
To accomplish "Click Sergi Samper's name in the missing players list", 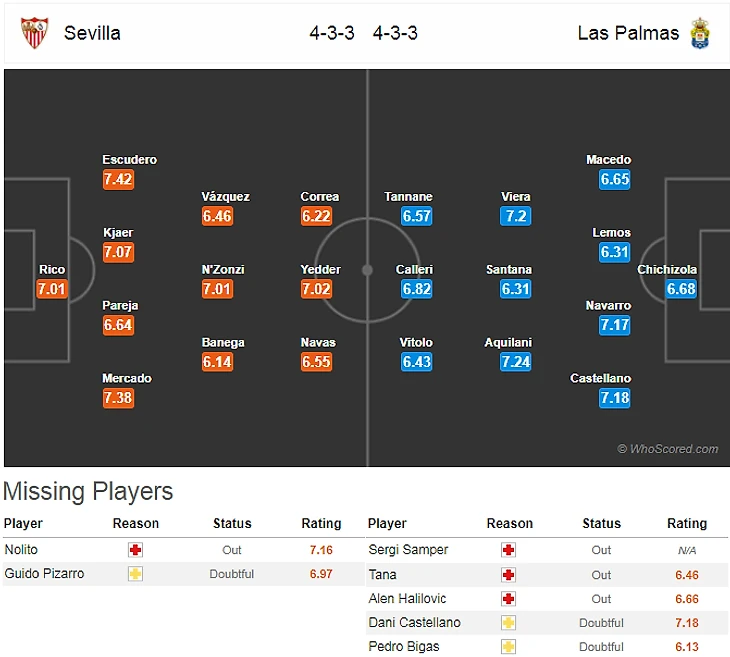I will pos(408,550).
